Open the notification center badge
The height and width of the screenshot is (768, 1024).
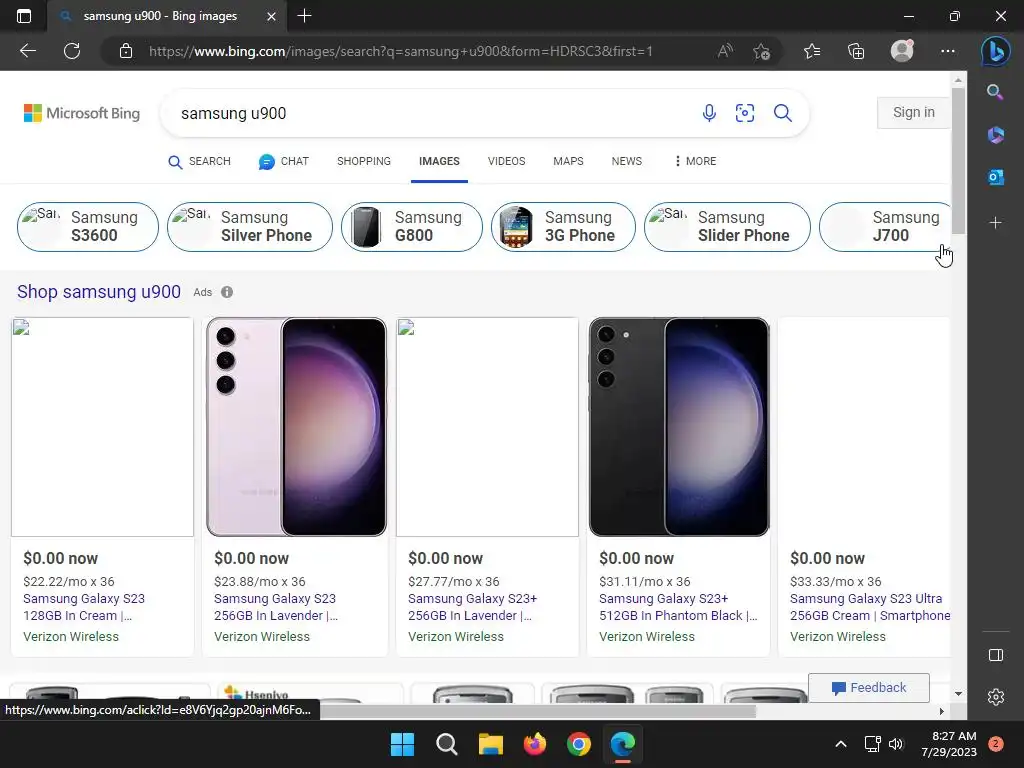(x=996, y=744)
